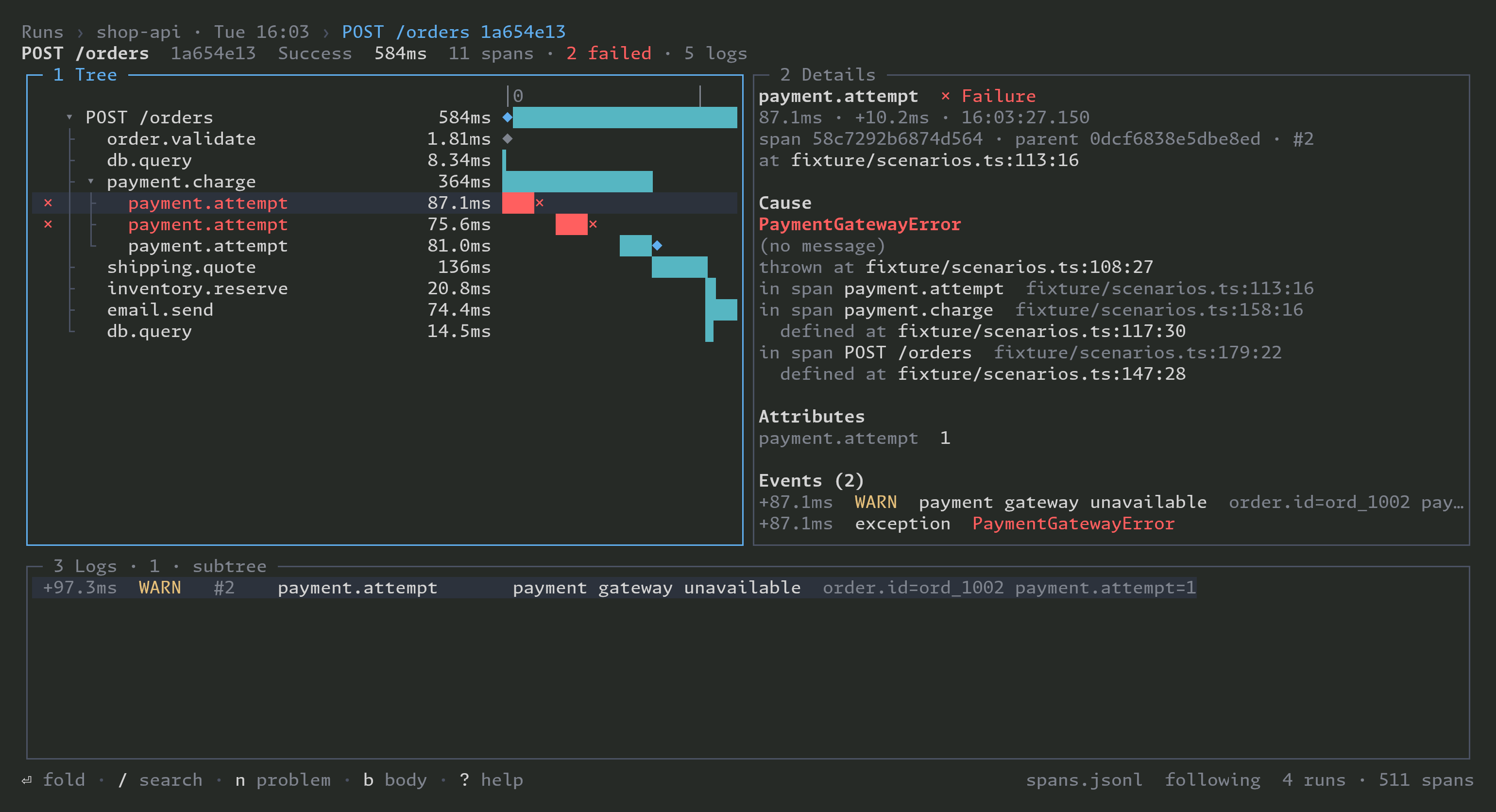1496x812 pixels.
Task: Focus the 3 Logs subtree panel
Action: click(x=160, y=566)
